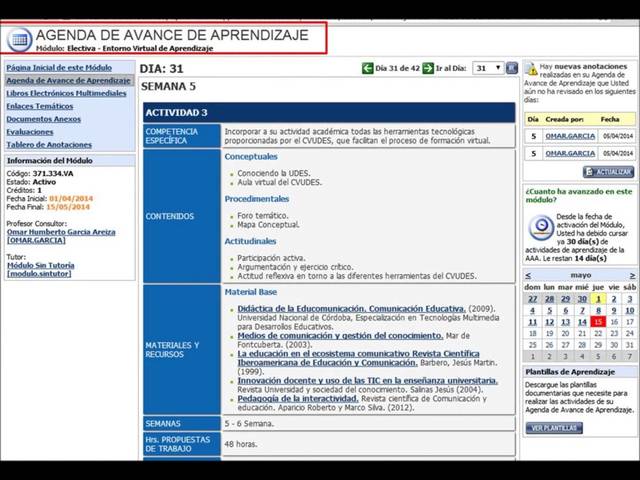Select May 14 in the calendar
The image size is (640, 480).
click(582, 322)
